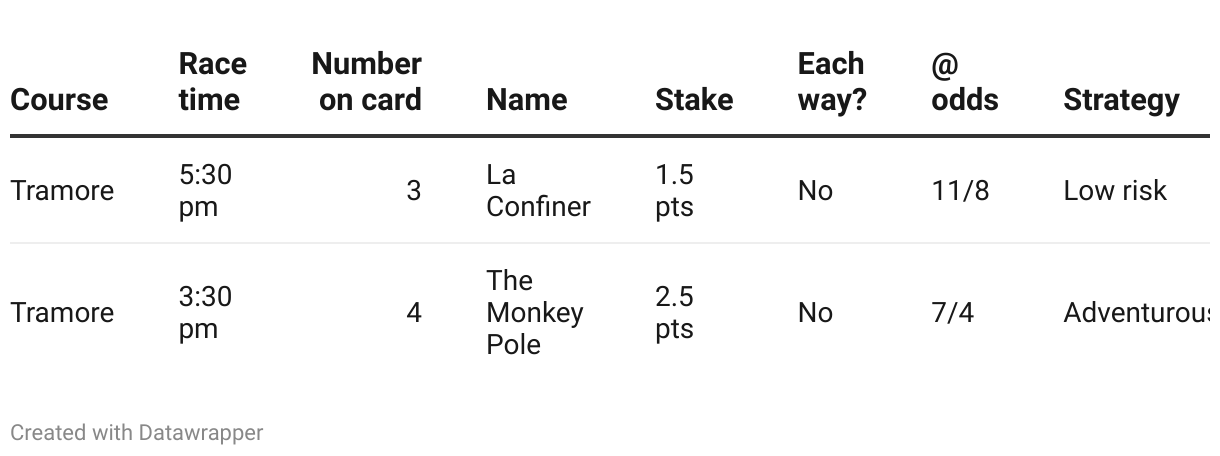Select the 7/4 odds cell

tap(952, 313)
